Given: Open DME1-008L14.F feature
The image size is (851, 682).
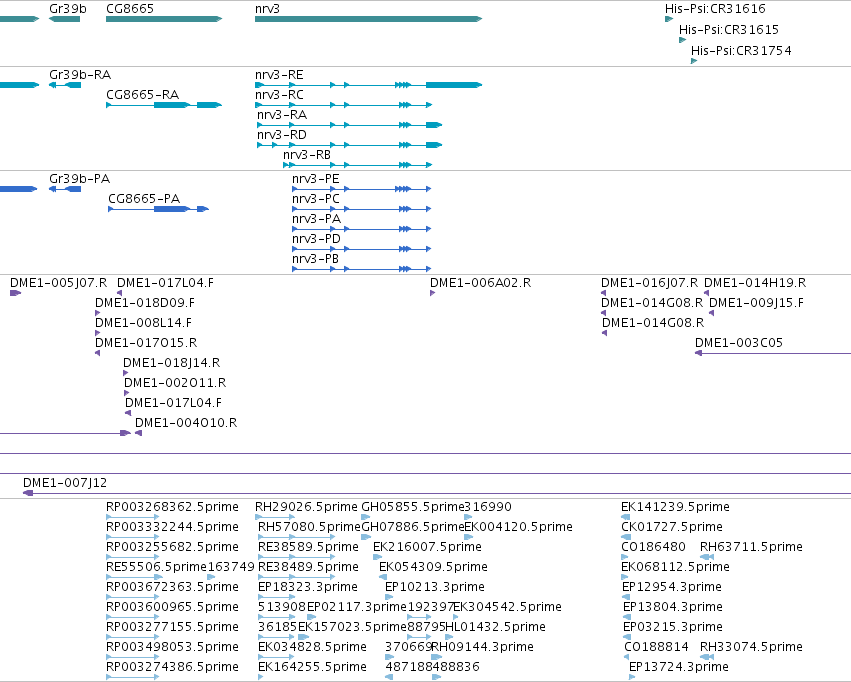Looking at the screenshot, I should click(143, 323).
